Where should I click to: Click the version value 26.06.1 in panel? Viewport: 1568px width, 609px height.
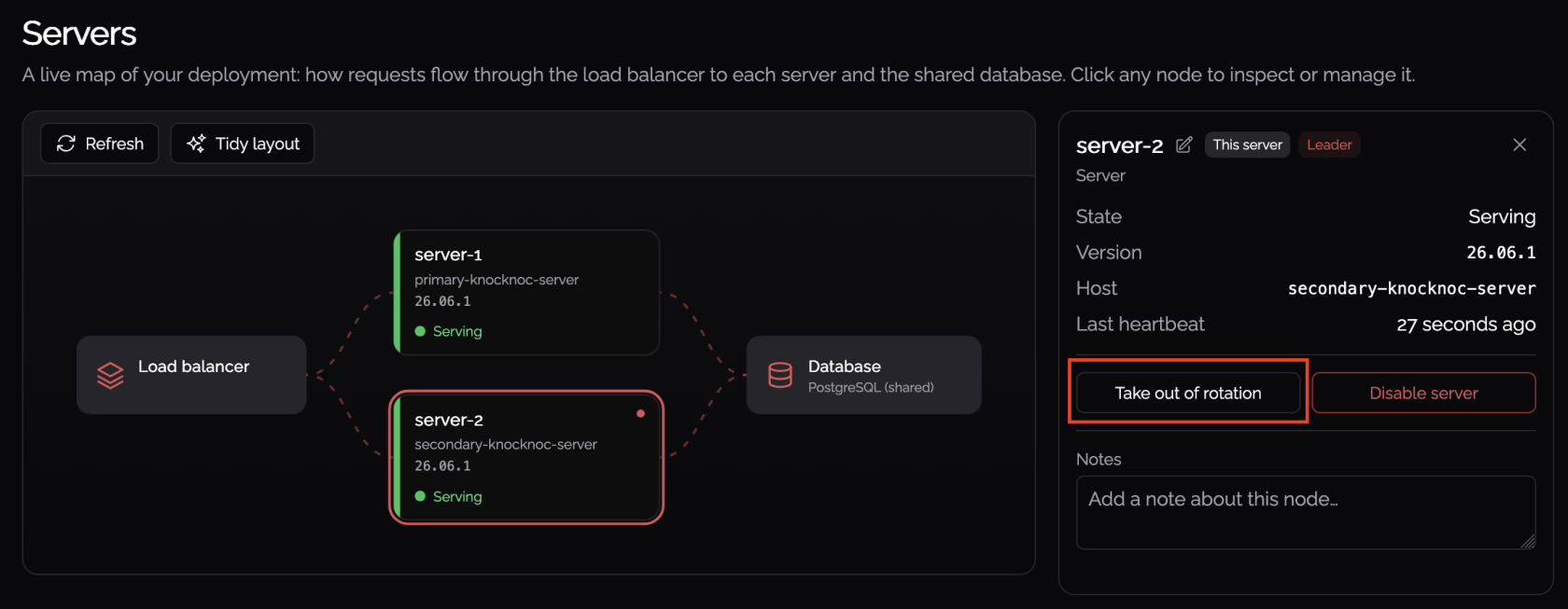(x=1501, y=253)
